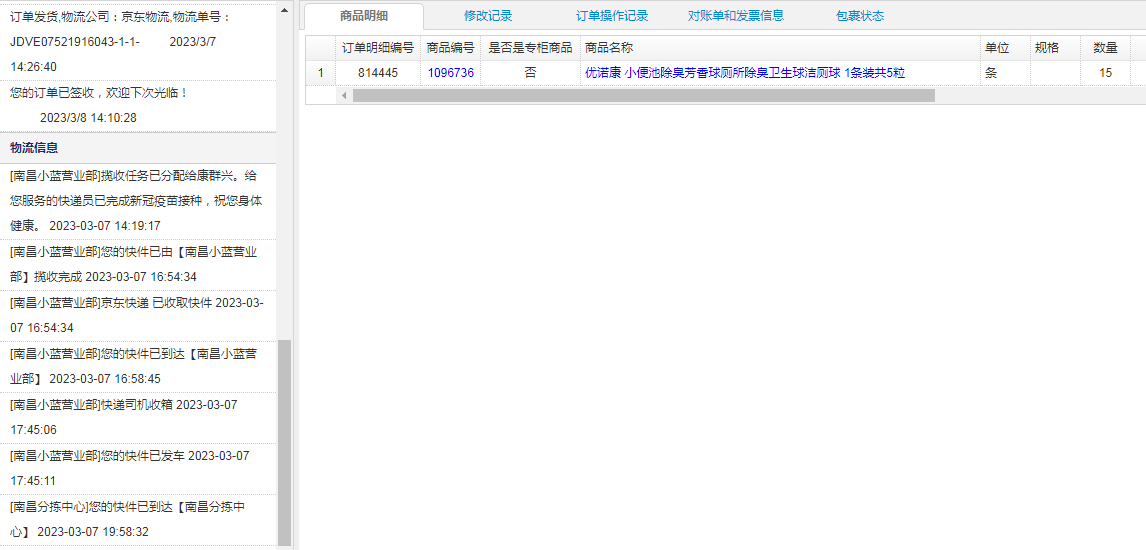Screen dimensions: 1146x550
Task: Select the 单位 column header
Action: pos(1005,48)
